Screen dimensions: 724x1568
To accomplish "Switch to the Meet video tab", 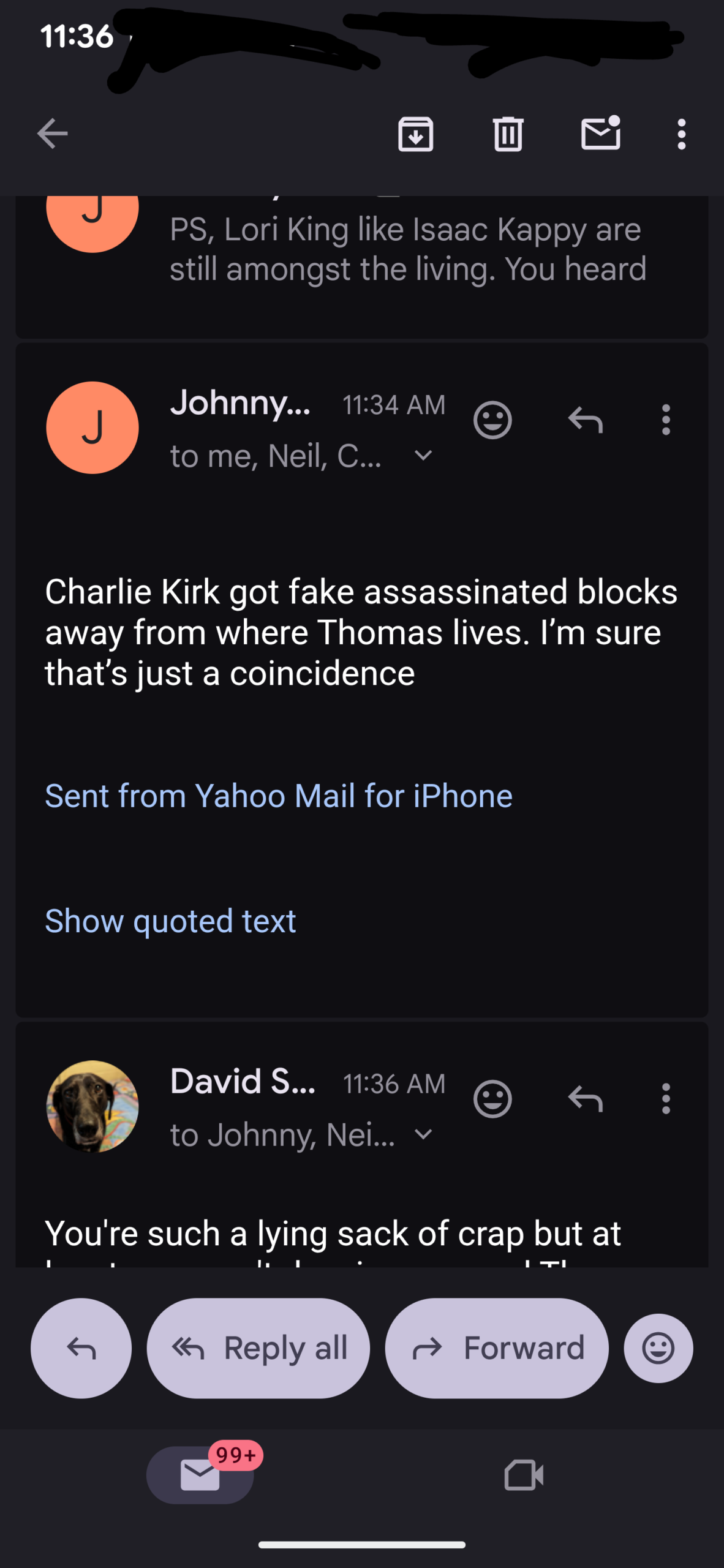I will click(524, 1475).
